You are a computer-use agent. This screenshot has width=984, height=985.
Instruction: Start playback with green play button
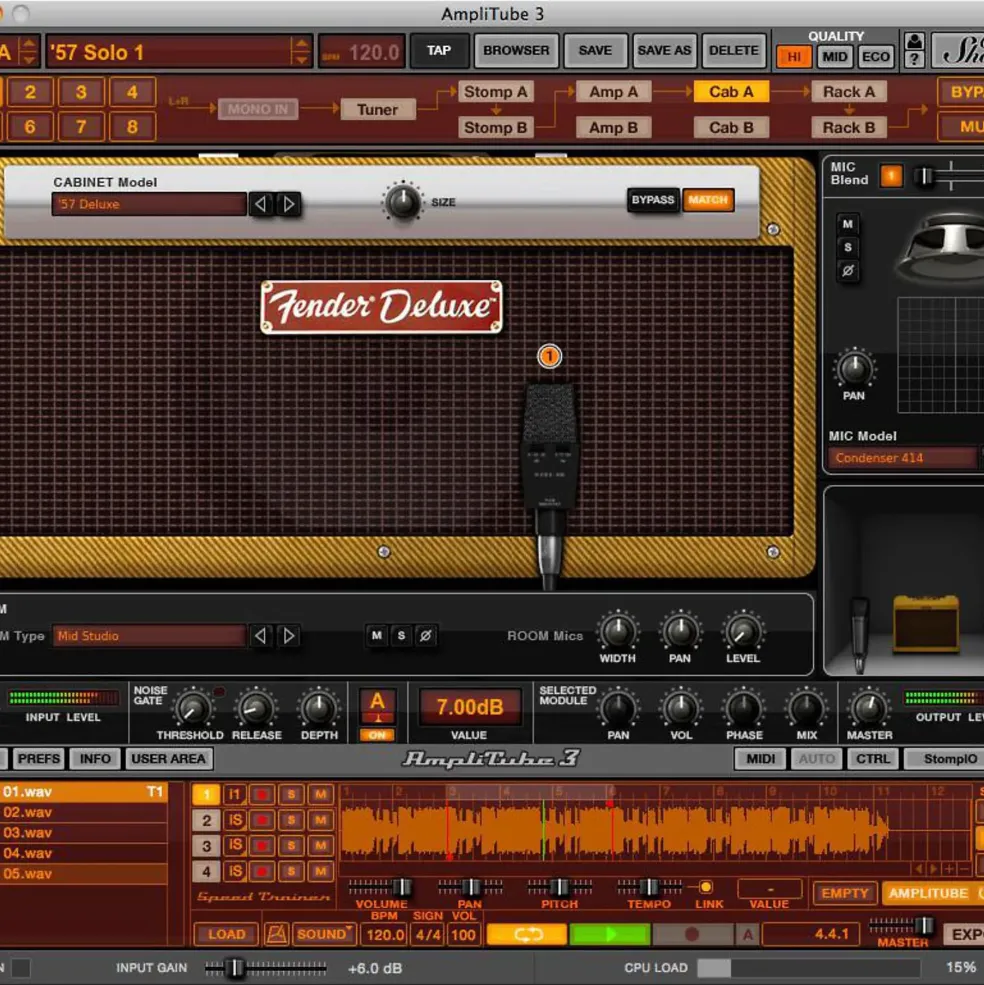pos(610,934)
